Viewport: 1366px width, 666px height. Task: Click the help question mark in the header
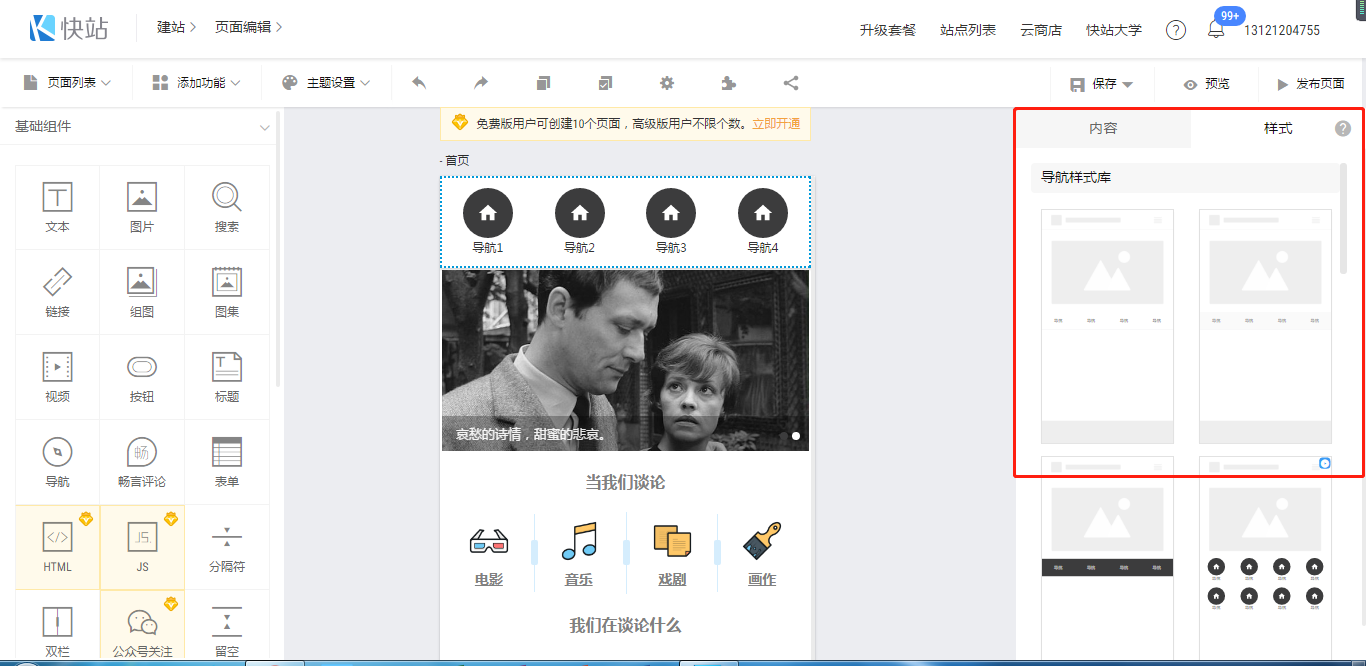1176,30
